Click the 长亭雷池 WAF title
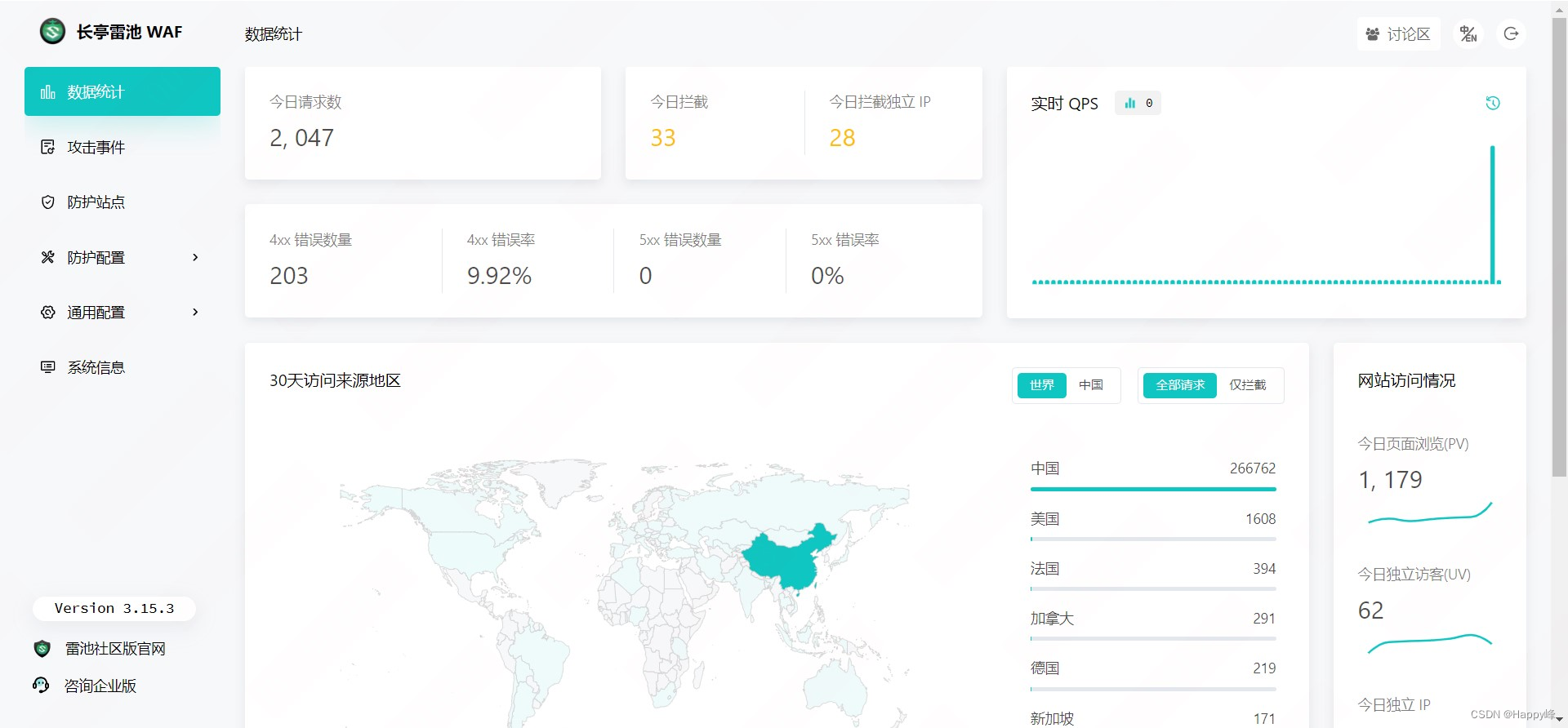1568x728 pixels. pos(129,32)
